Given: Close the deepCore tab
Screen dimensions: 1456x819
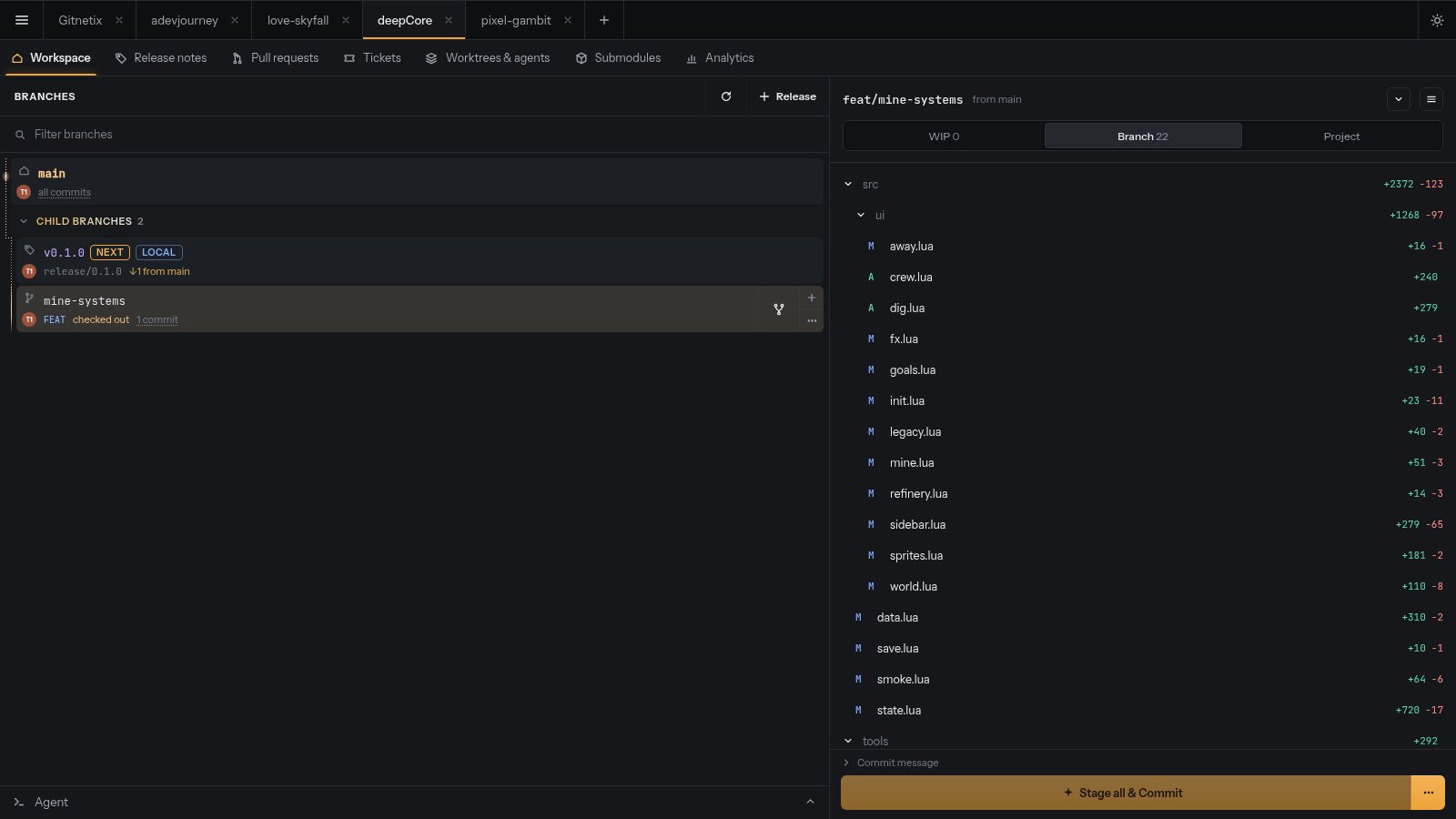Looking at the screenshot, I should (449, 20).
